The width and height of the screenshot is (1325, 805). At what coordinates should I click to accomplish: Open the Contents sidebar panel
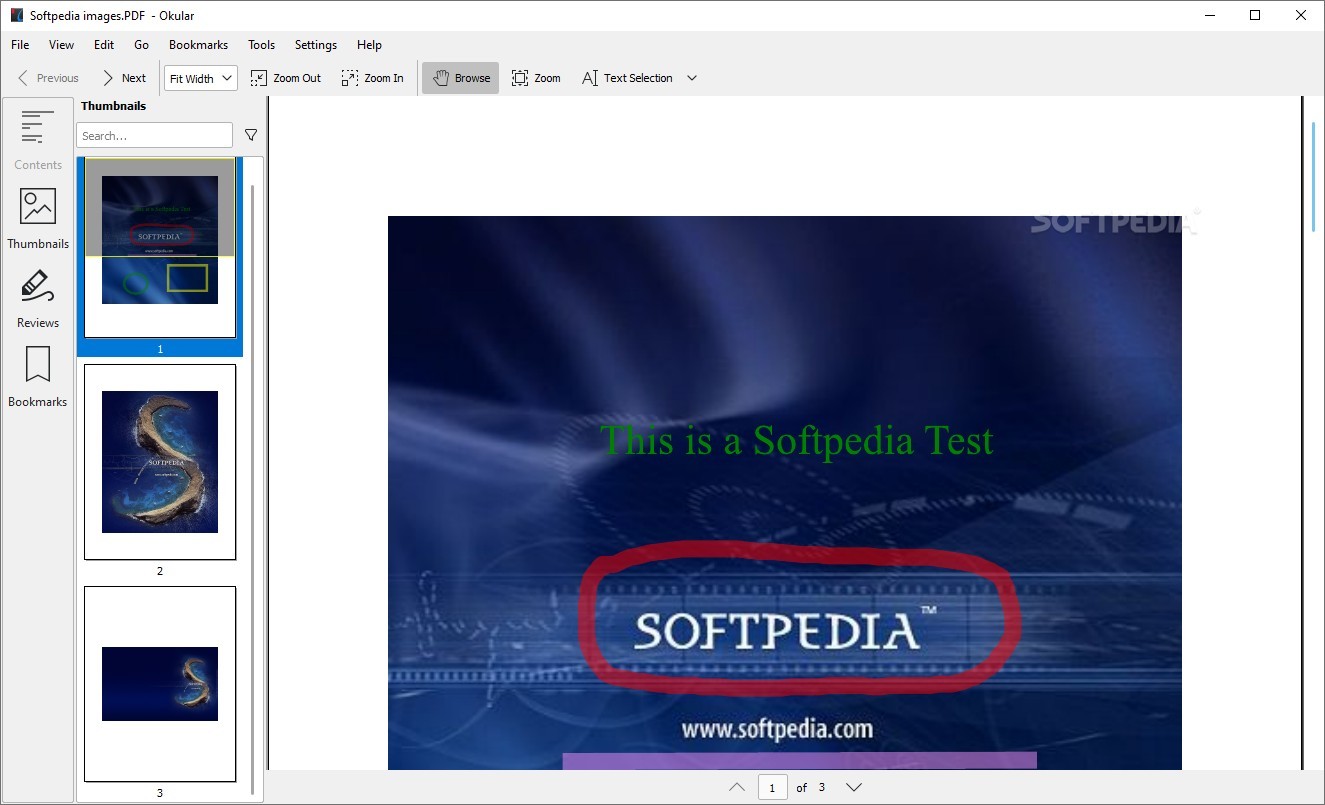click(x=38, y=139)
